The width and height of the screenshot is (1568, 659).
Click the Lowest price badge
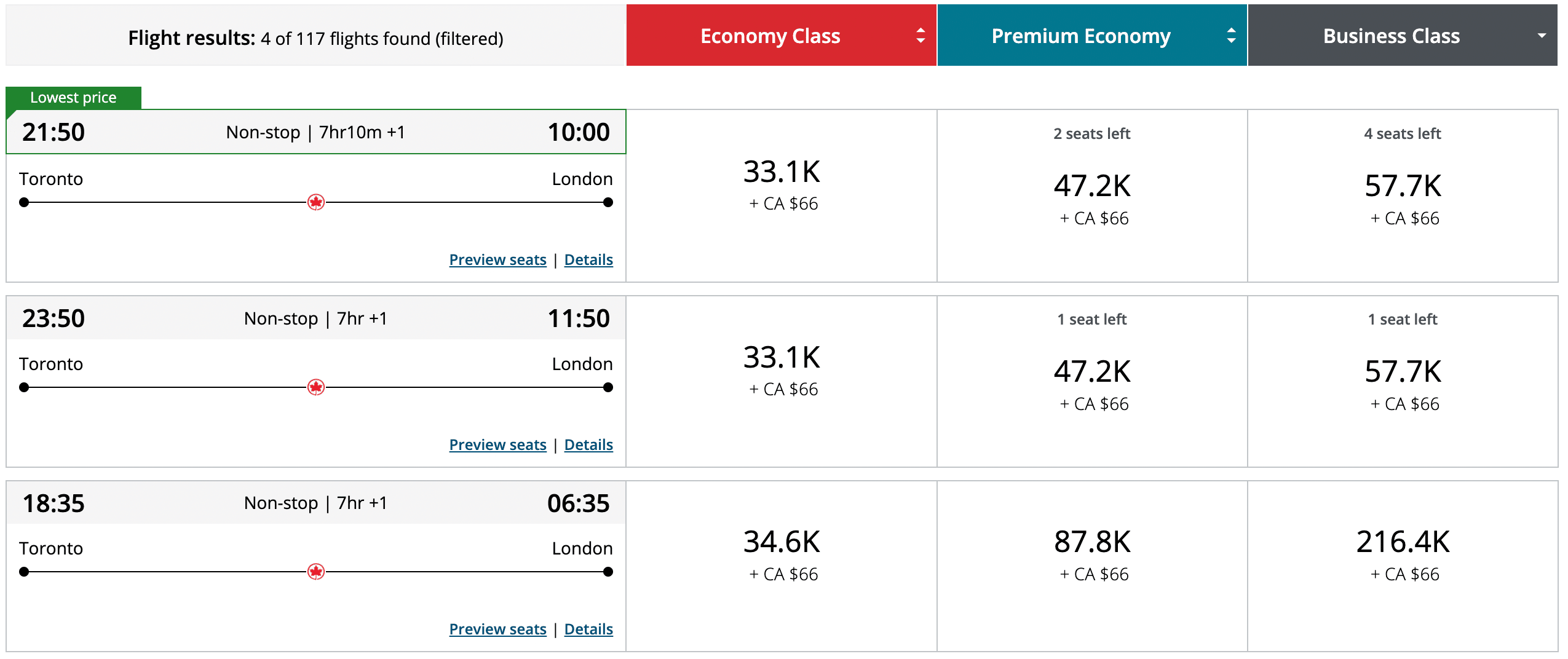[73, 97]
